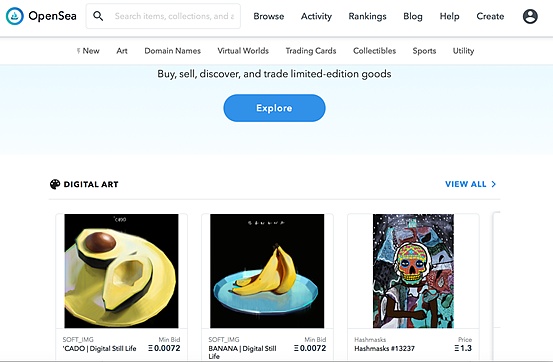This screenshot has width=553, height=362.
Task: Choose the Collectibles category
Action: 375,51
